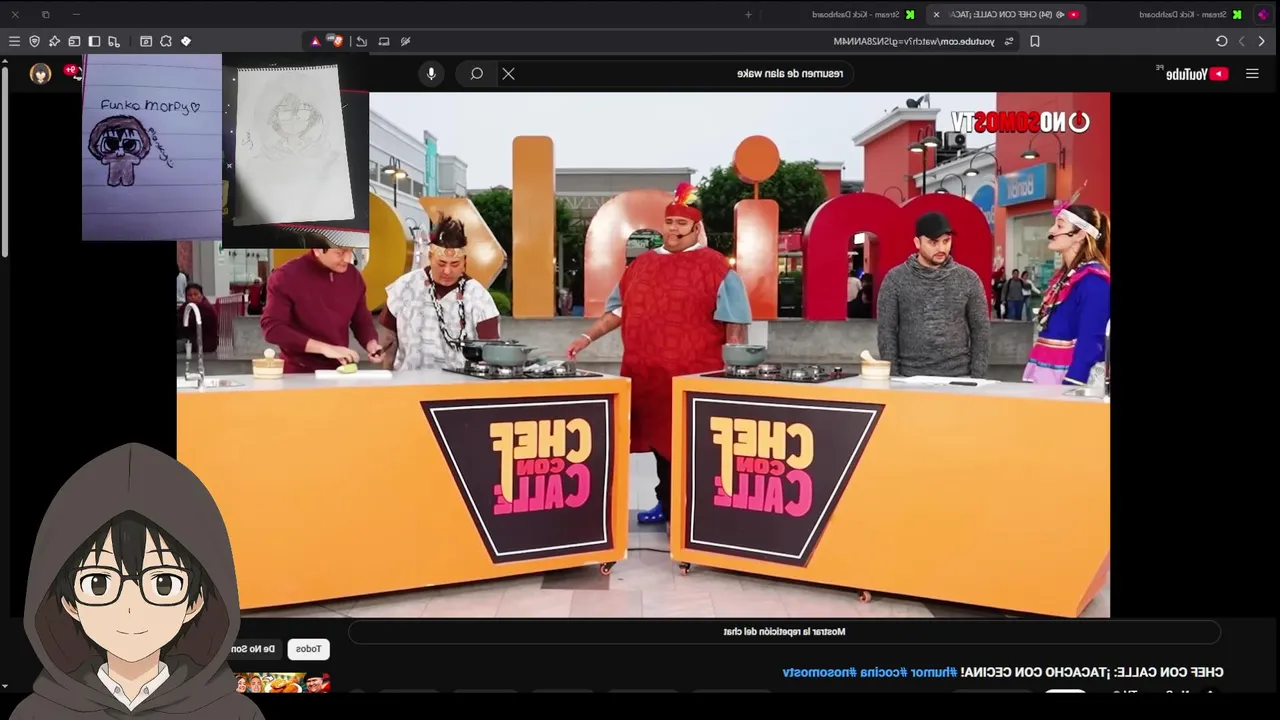Open the Leo AI sparkle icon
The height and width of the screenshot is (720, 1280).
(x=54, y=41)
